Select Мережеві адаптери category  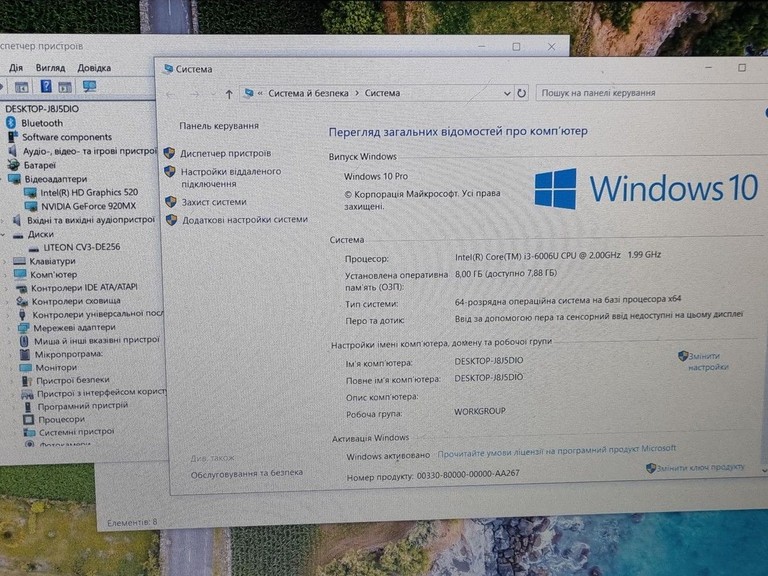[74, 327]
